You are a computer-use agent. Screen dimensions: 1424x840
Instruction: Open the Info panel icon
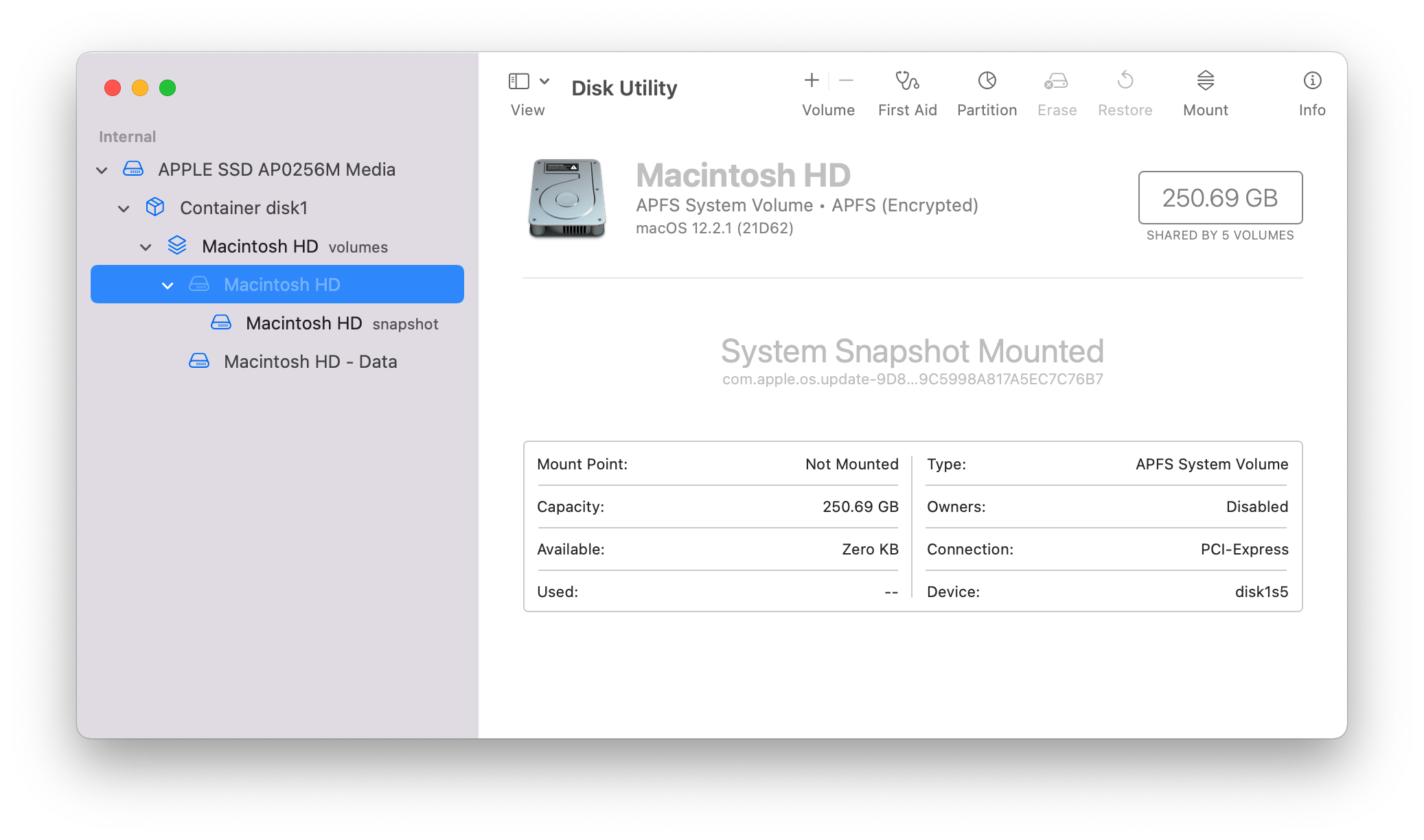coord(1311,81)
